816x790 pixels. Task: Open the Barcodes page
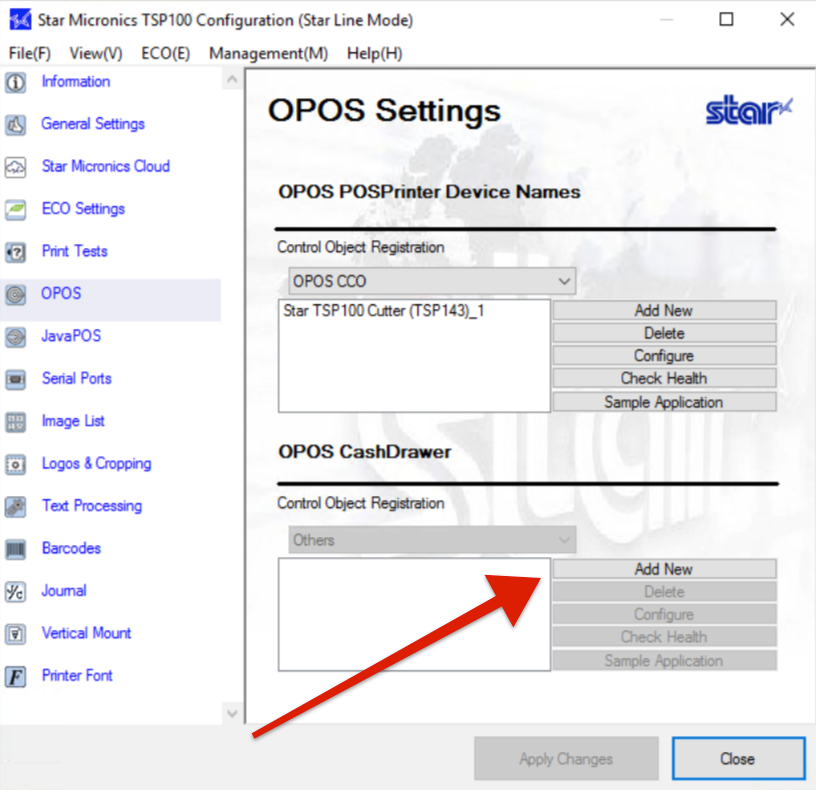pyautogui.click(x=71, y=548)
